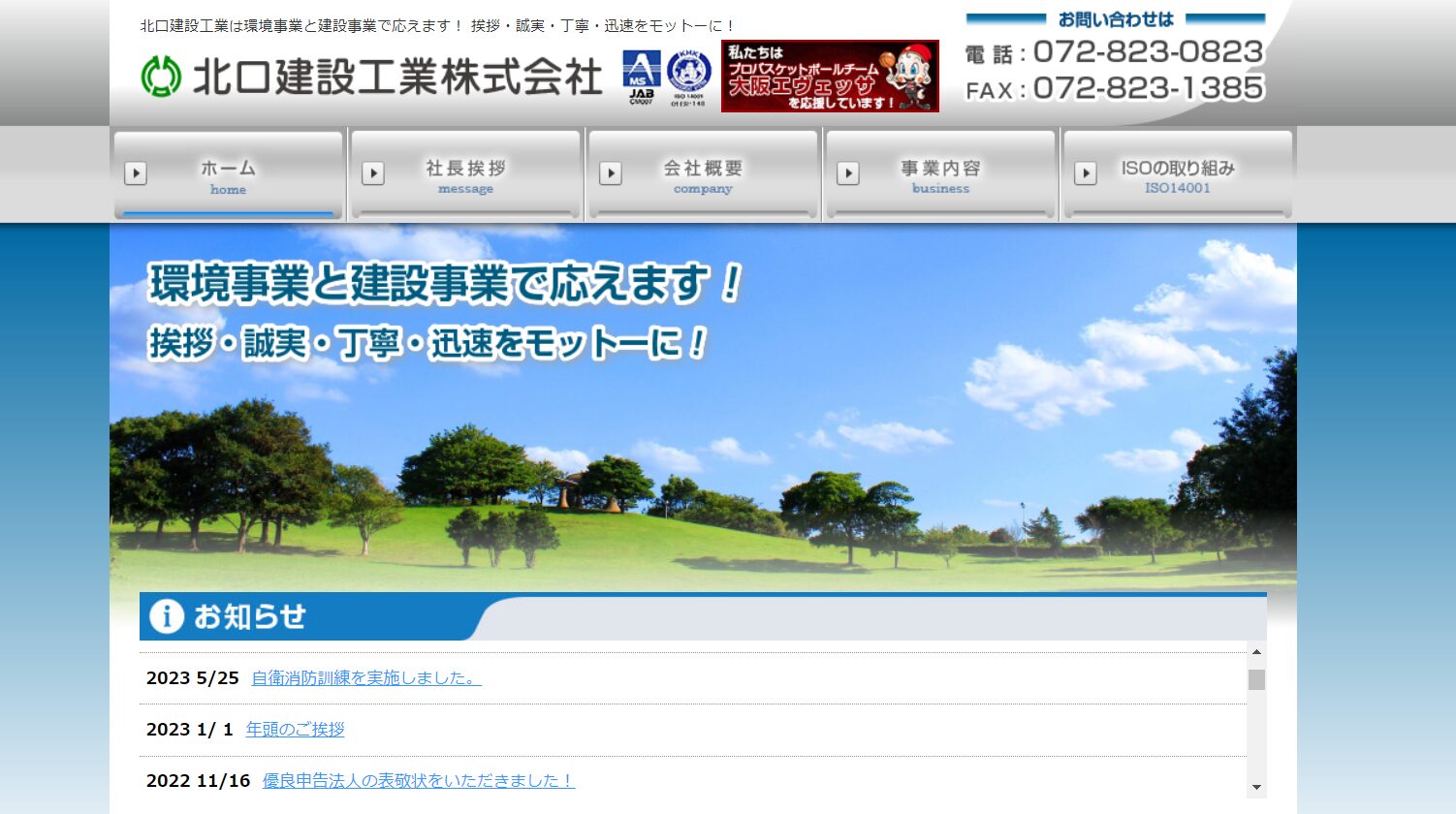
Task: Click the phone number 072-823-0823
Action: (x=1149, y=51)
